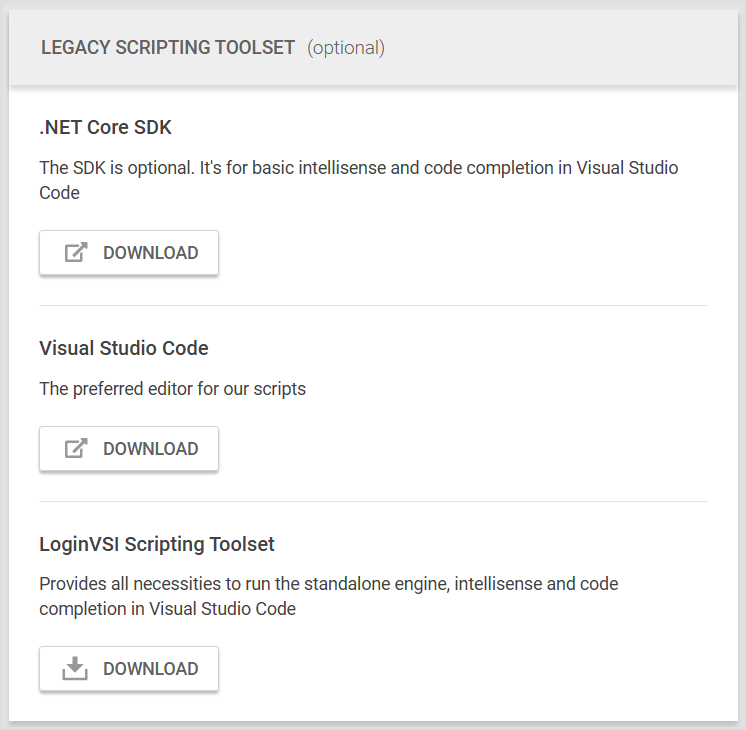The height and width of the screenshot is (730, 746).
Task: Download Visual Studio Code
Action: coord(129,449)
